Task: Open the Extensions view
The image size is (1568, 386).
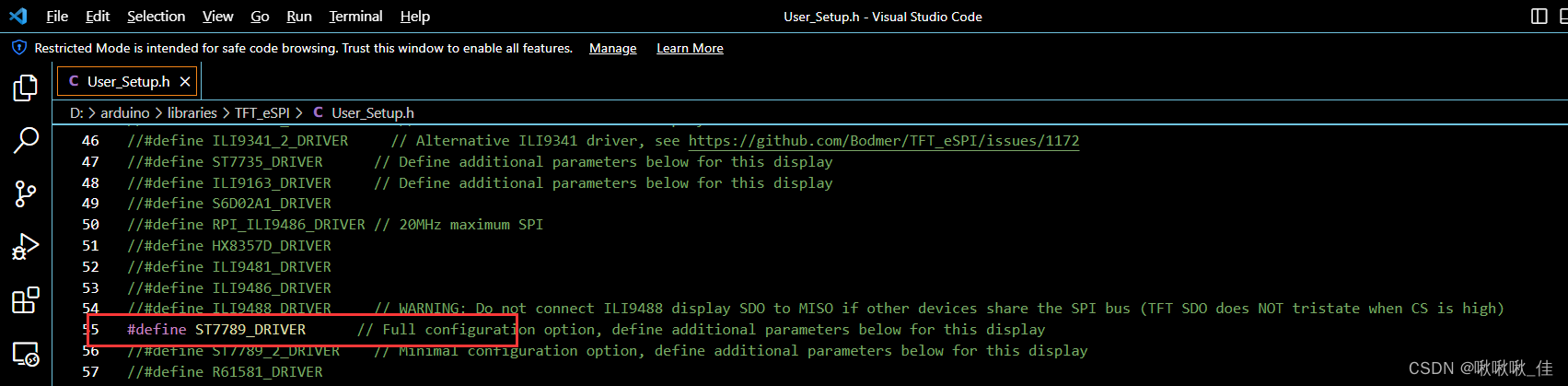Action: point(26,300)
